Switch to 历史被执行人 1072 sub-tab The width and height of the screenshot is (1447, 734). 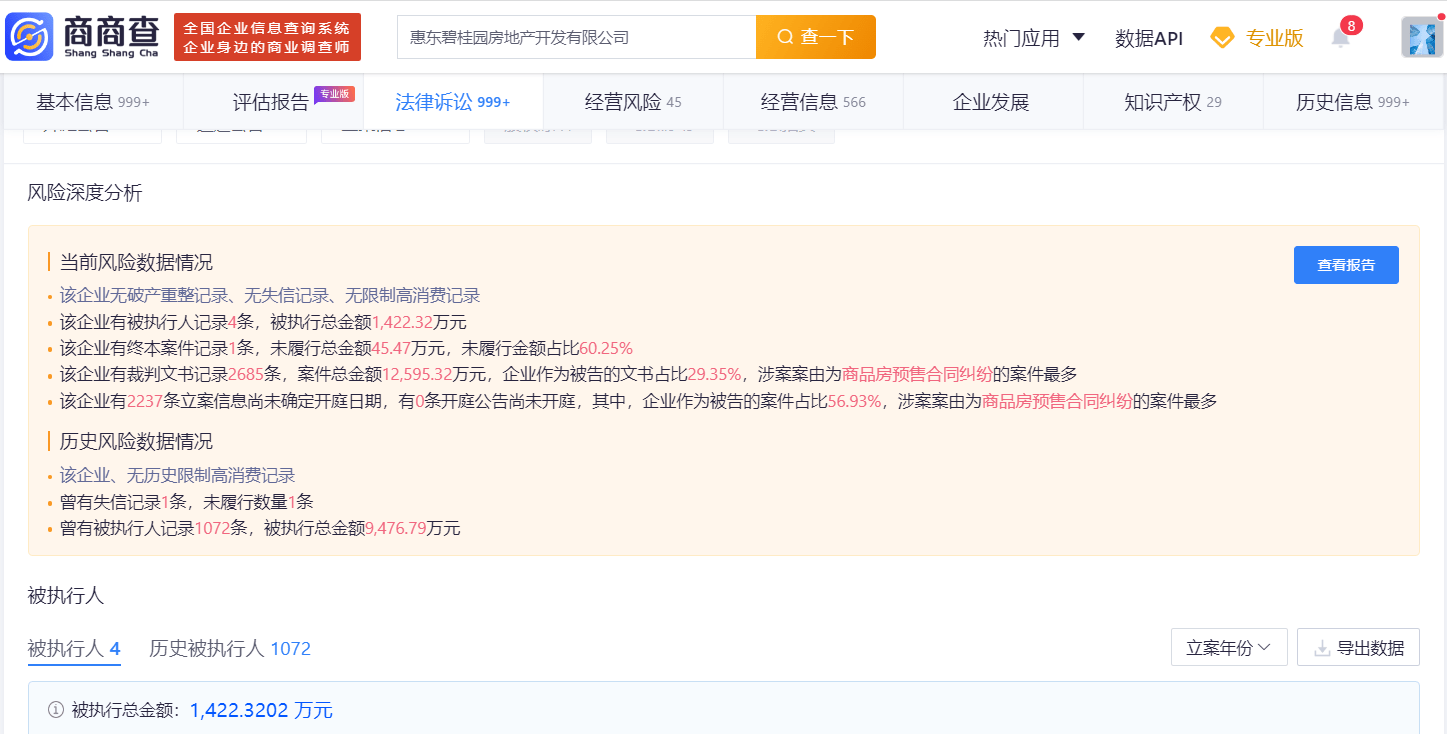[x=230, y=649]
